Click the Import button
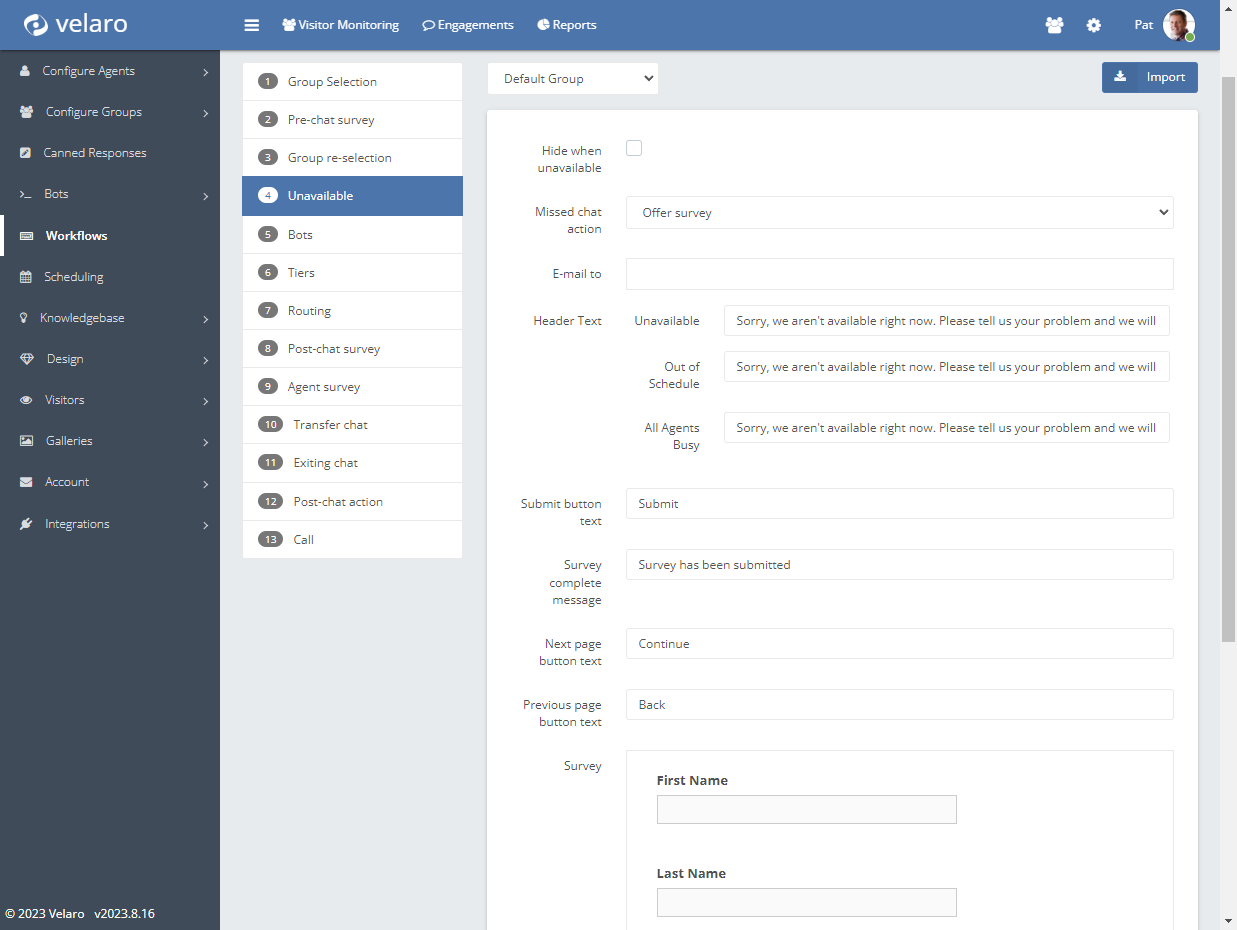The image size is (1237, 930). (1149, 77)
